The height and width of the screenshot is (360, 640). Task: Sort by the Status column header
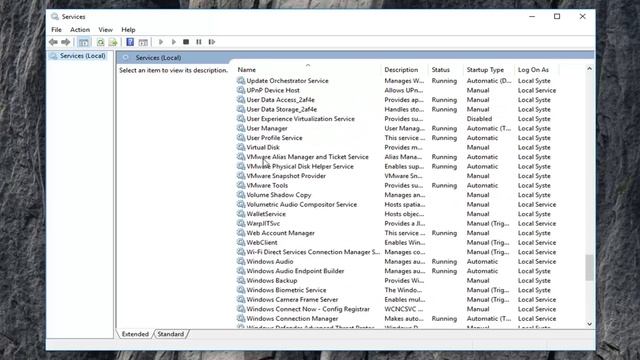pyautogui.click(x=446, y=70)
